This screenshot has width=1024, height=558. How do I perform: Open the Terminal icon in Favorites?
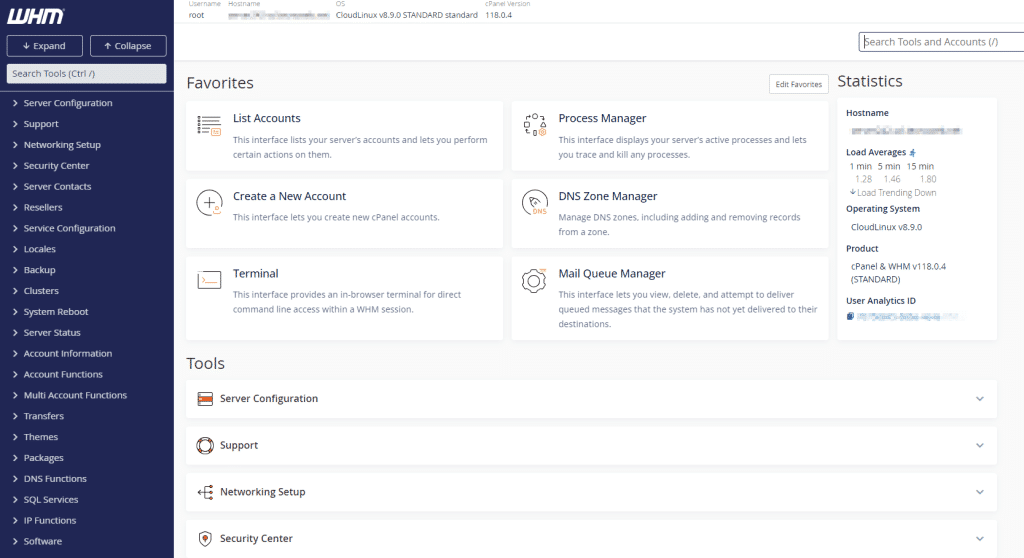coord(209,280)
